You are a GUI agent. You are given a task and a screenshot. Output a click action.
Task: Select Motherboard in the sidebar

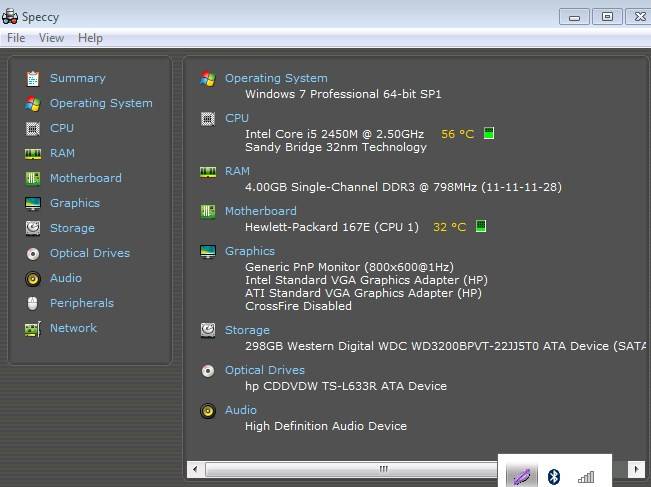point(86,178)
